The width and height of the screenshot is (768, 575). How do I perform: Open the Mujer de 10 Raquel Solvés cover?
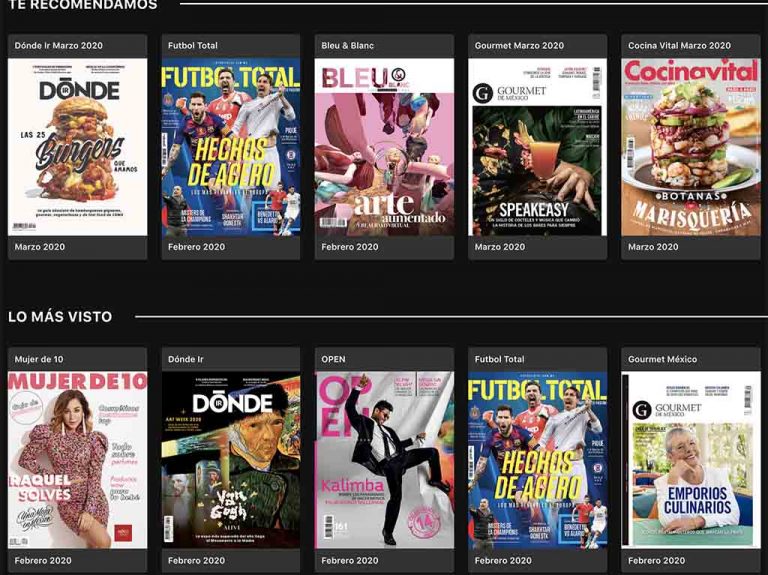[77, 460]
